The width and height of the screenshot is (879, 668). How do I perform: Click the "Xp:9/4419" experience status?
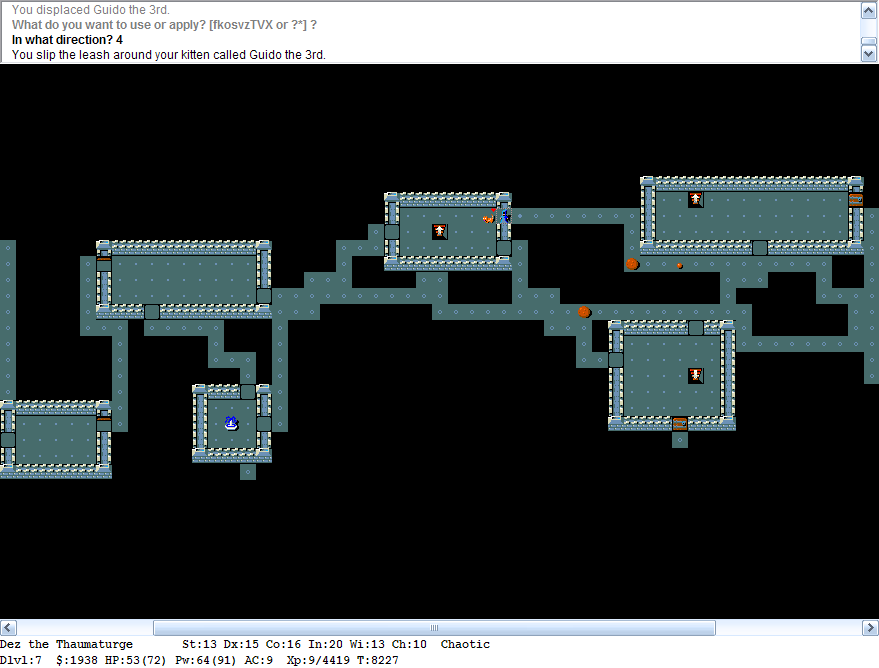pyautogui.click(x=318, y=661)
